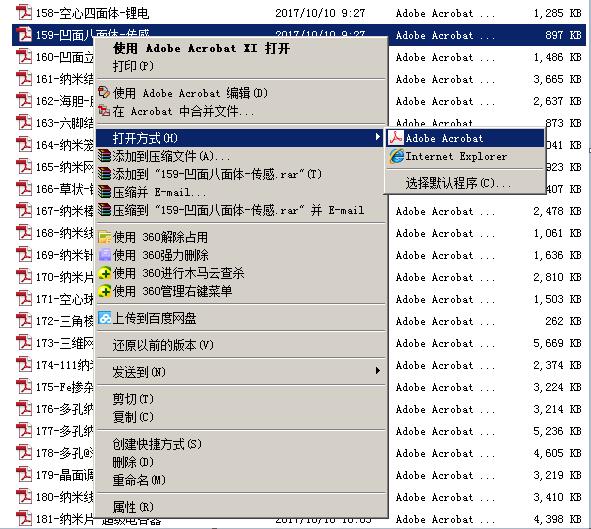The image size is (591, 529).
Task: Click PDF icon of file 159-凹面八面体
Action: pyautogui.click(x=24, y=35)
